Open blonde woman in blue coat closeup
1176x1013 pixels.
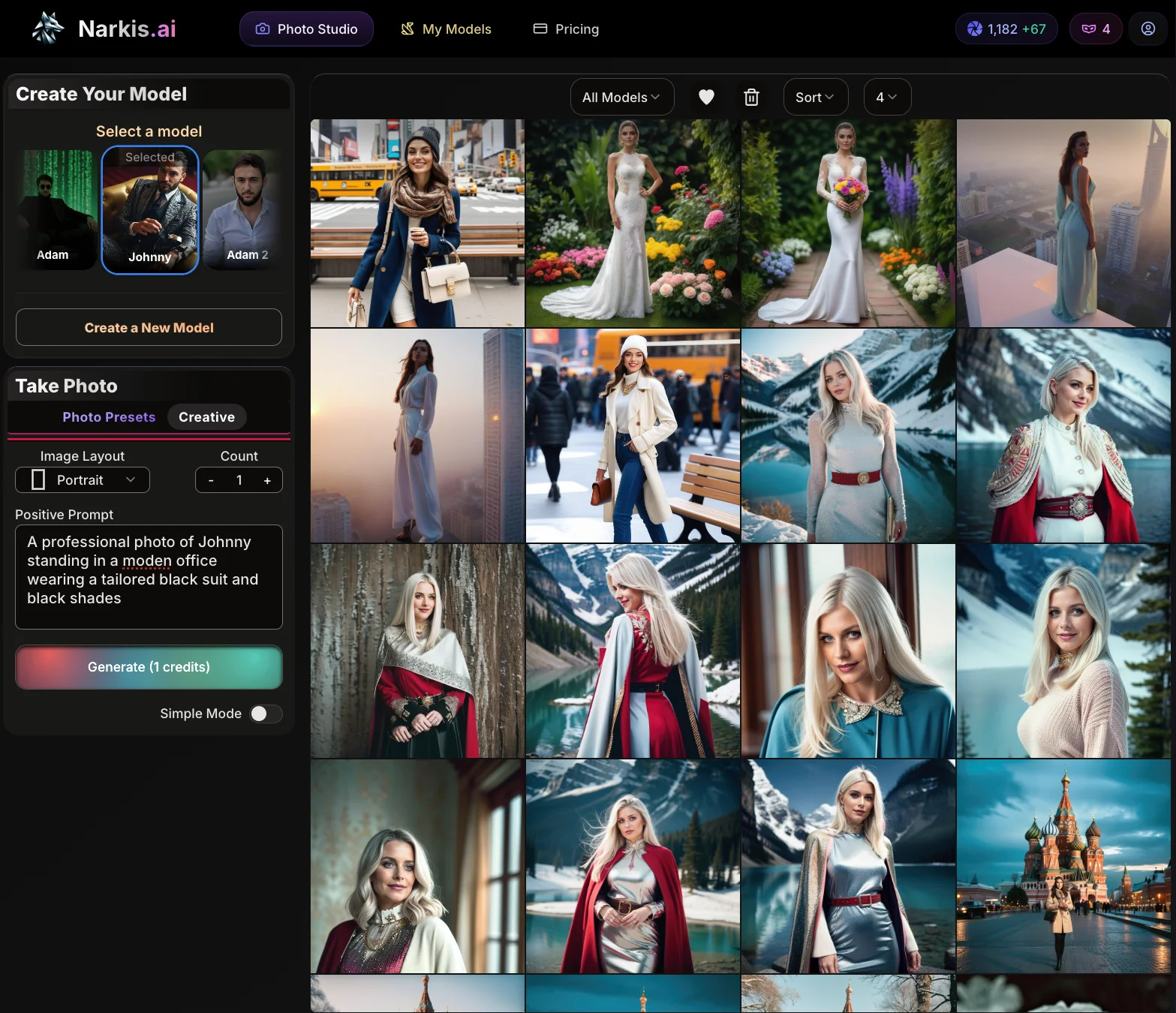point(848,651)
